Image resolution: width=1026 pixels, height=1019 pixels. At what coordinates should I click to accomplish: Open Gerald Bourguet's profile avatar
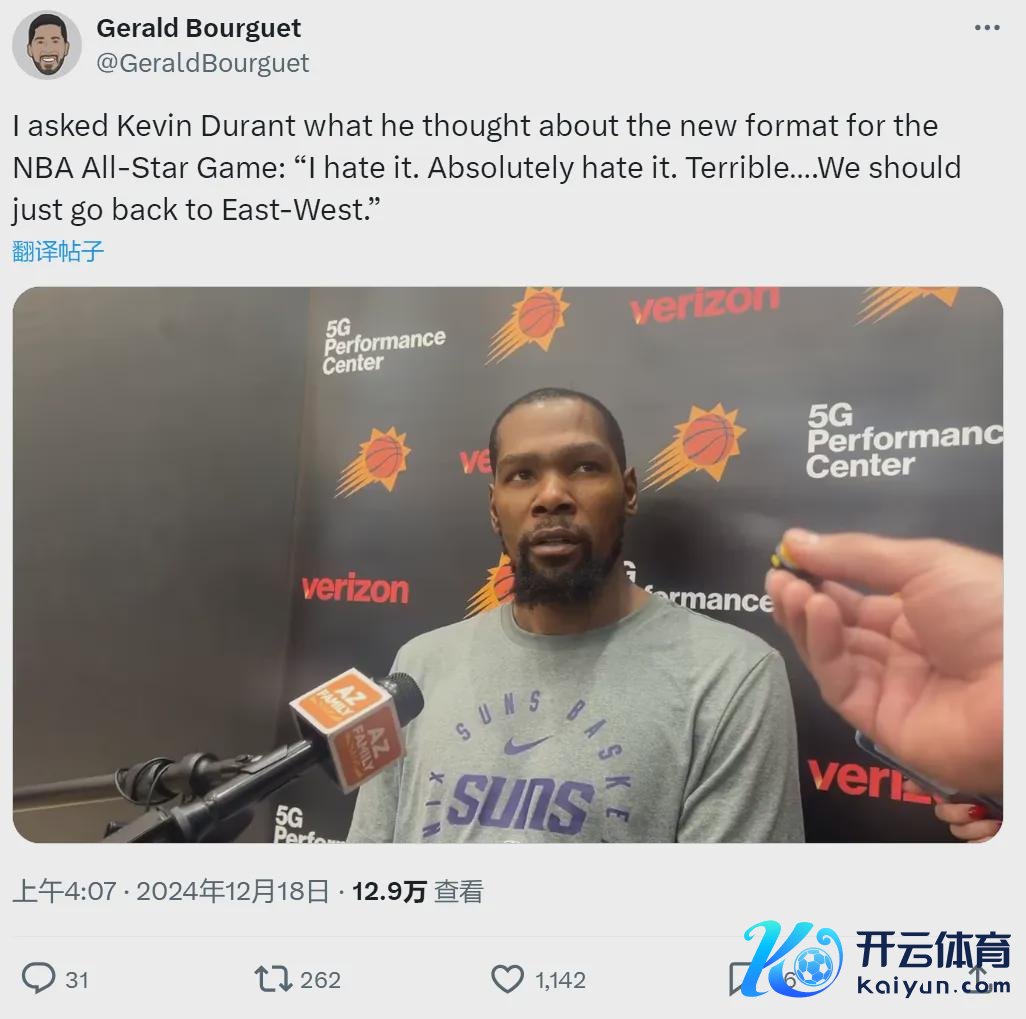46,45
